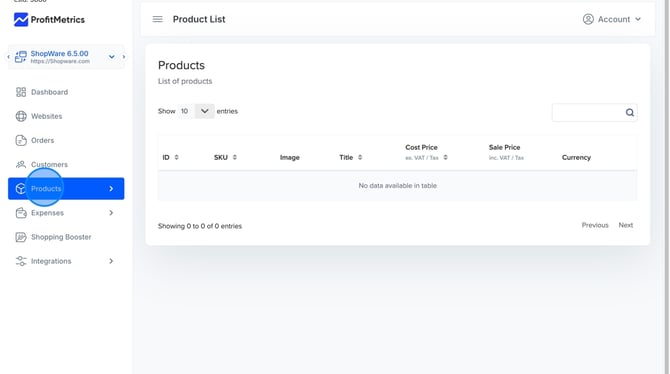Click the Previous pagination button
The height and width of the screenshot is (374, 670).
point(595,225)
